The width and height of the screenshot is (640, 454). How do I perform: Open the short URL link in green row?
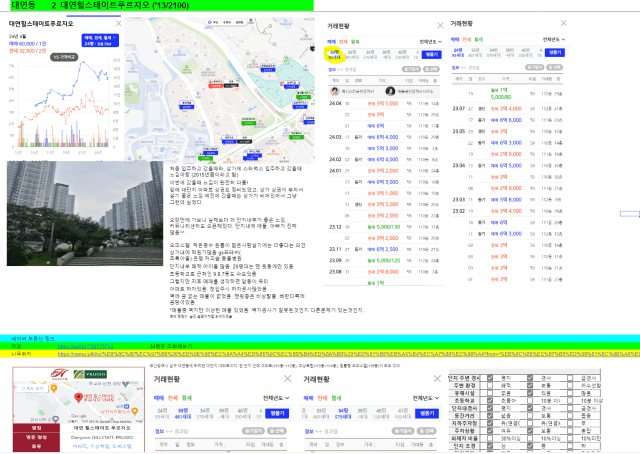(85, 346)
